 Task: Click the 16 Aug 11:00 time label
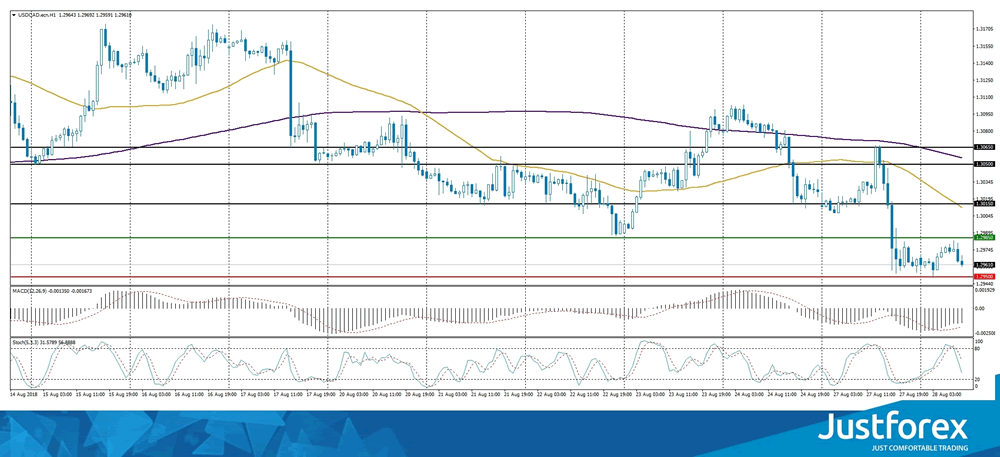188,395
